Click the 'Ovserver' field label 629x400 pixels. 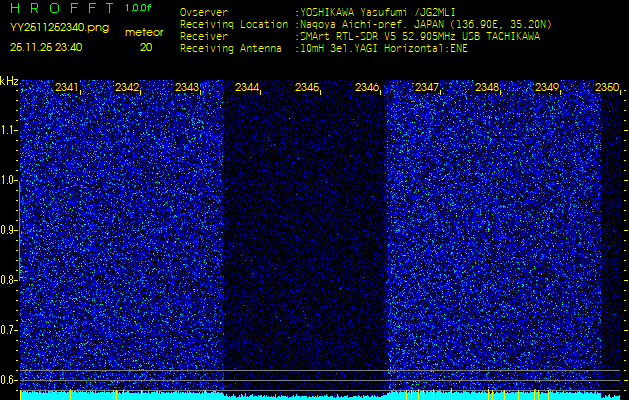coord(204,12)
